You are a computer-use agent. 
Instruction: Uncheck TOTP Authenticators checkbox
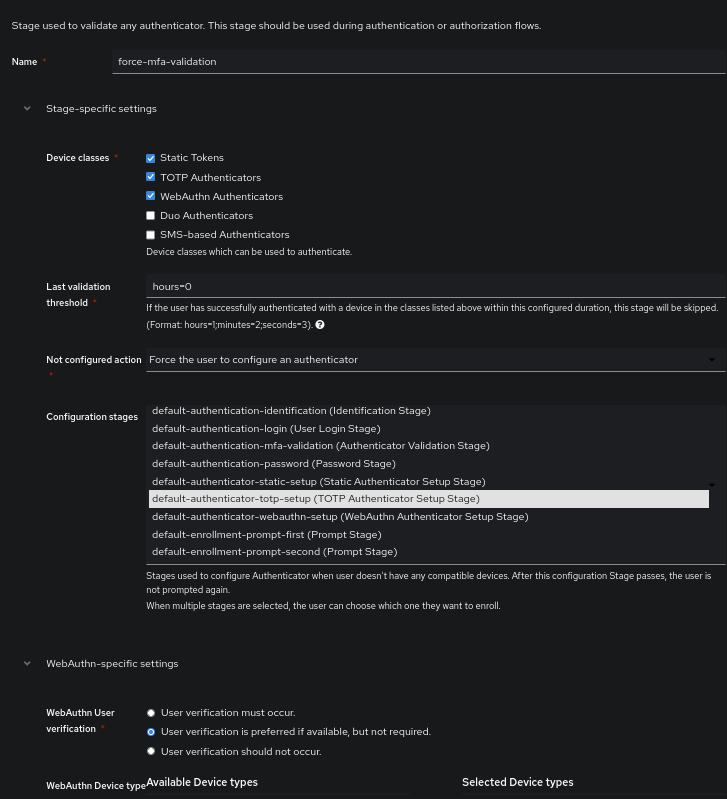click(151, 177)
